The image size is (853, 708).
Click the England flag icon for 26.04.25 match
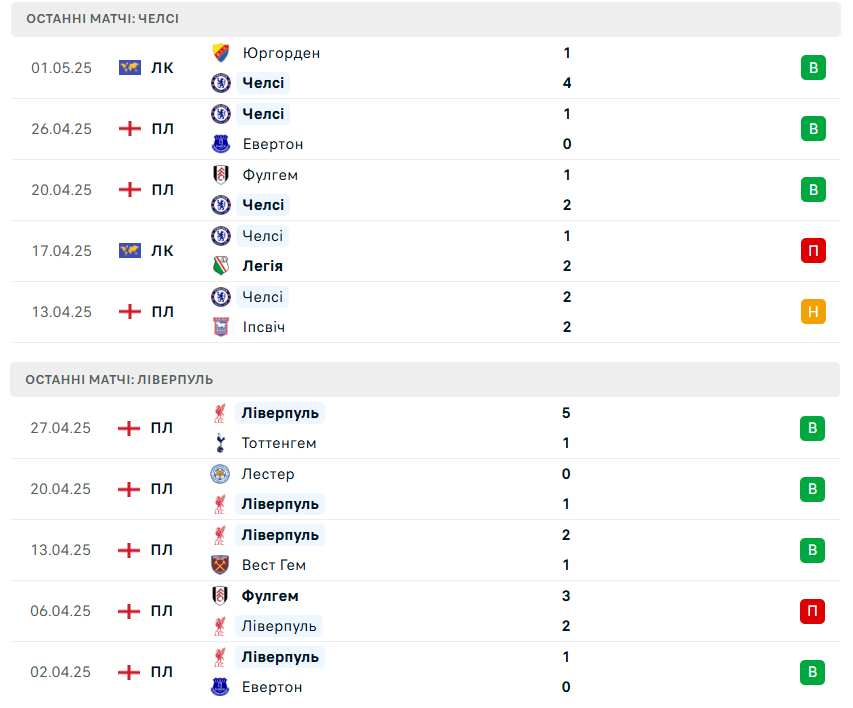coord(130,128)
